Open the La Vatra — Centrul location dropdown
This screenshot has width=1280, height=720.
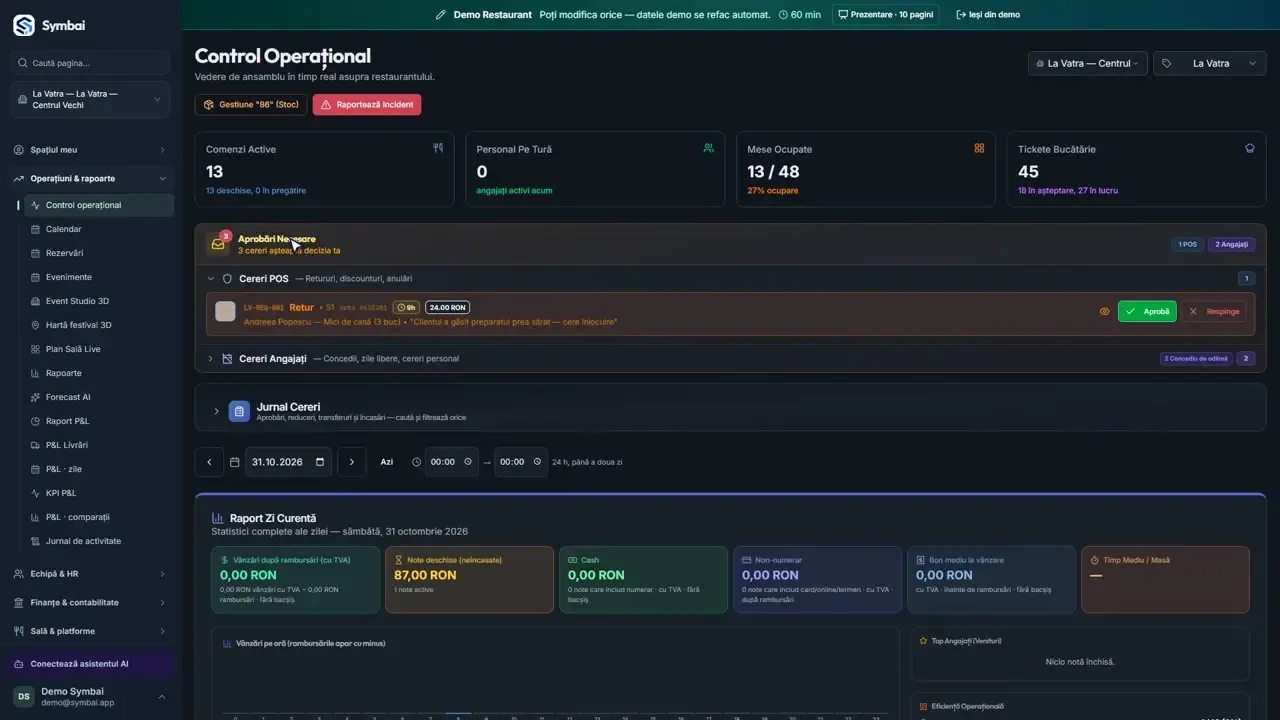coord(1088,63)
